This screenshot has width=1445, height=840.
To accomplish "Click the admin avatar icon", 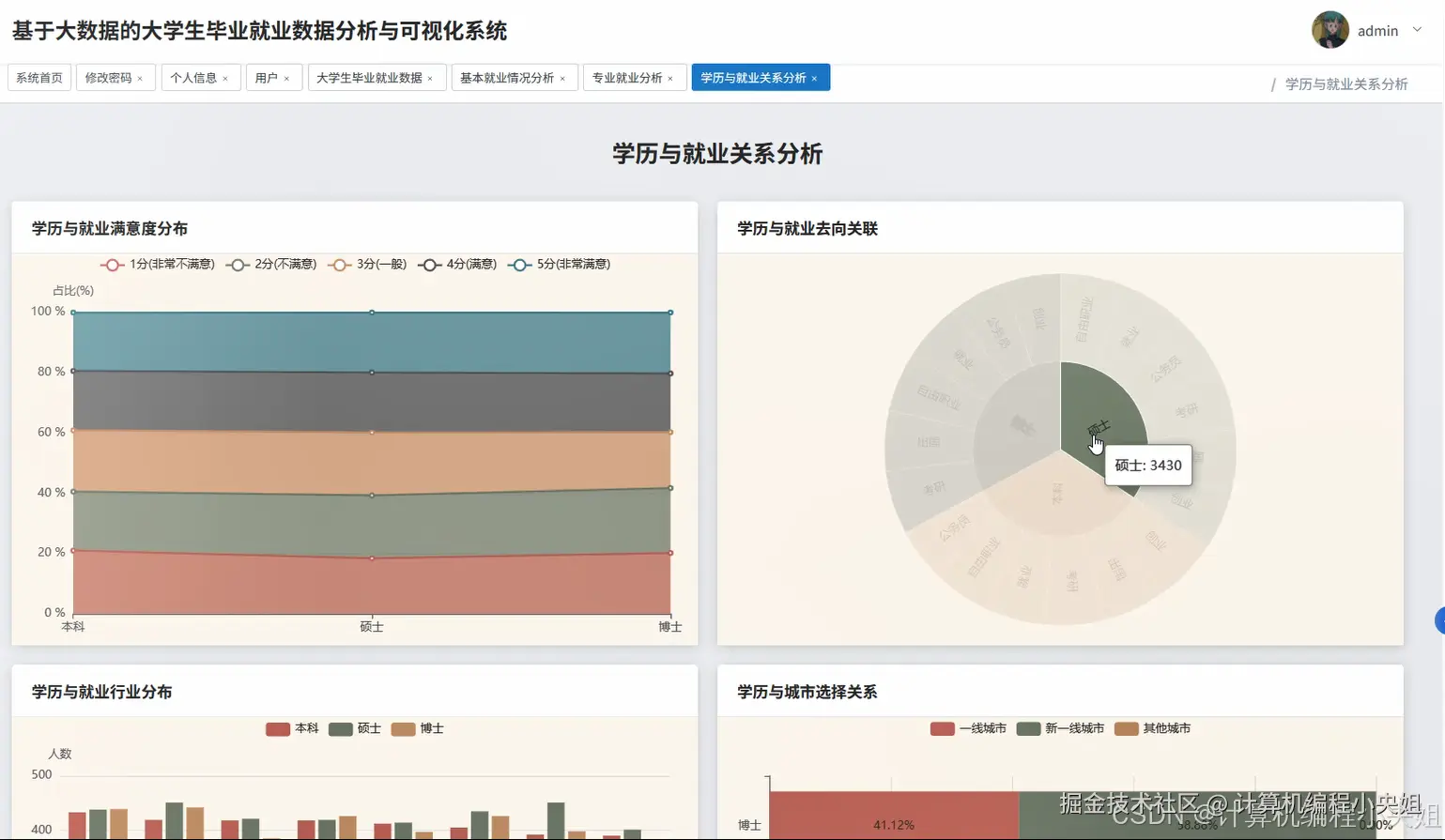I will pos(1330,29).
